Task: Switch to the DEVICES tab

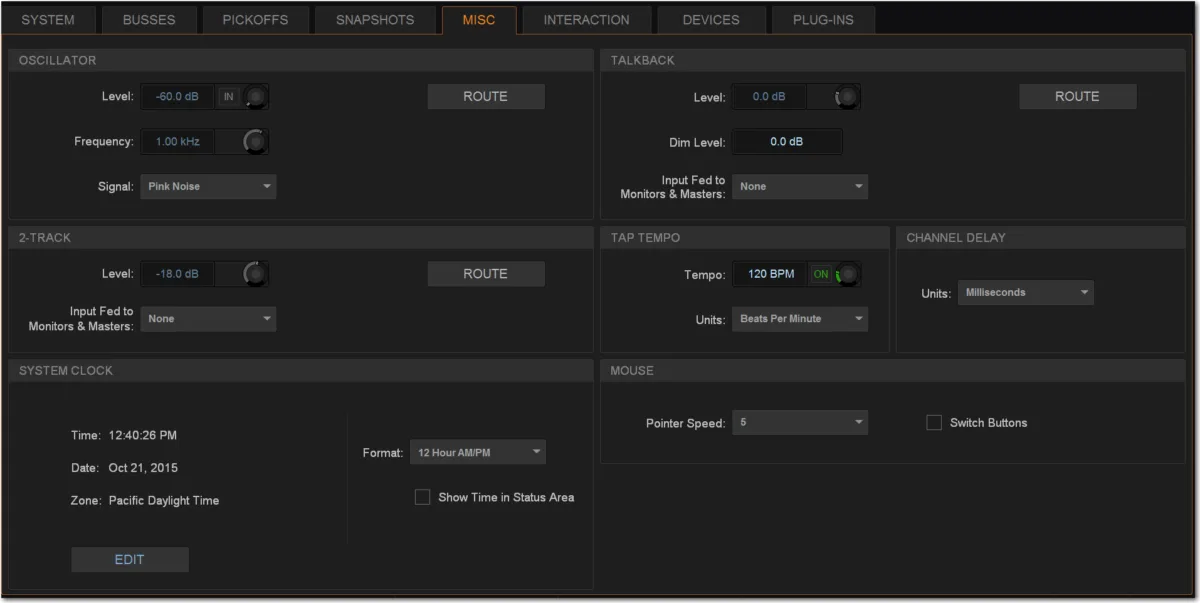Action: coord(712,20)
